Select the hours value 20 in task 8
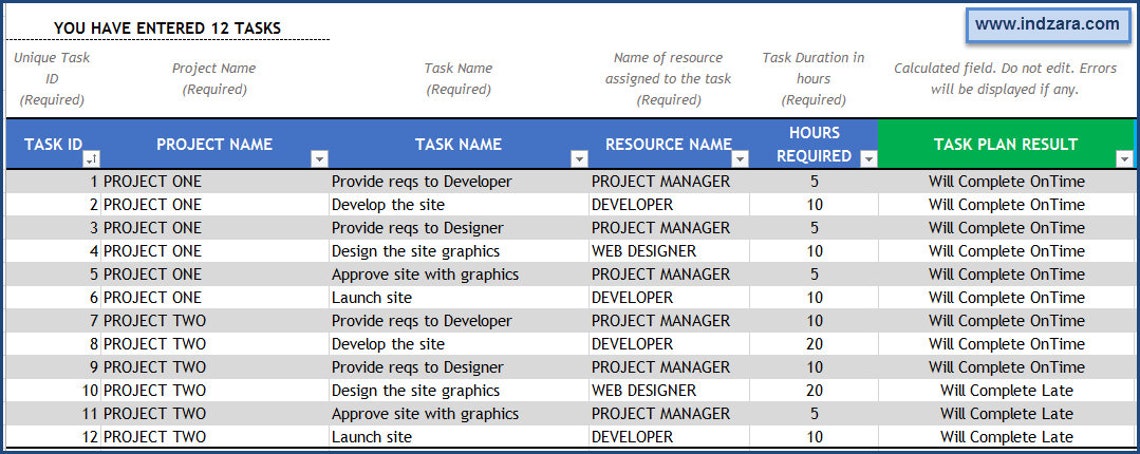 [814, 344]
